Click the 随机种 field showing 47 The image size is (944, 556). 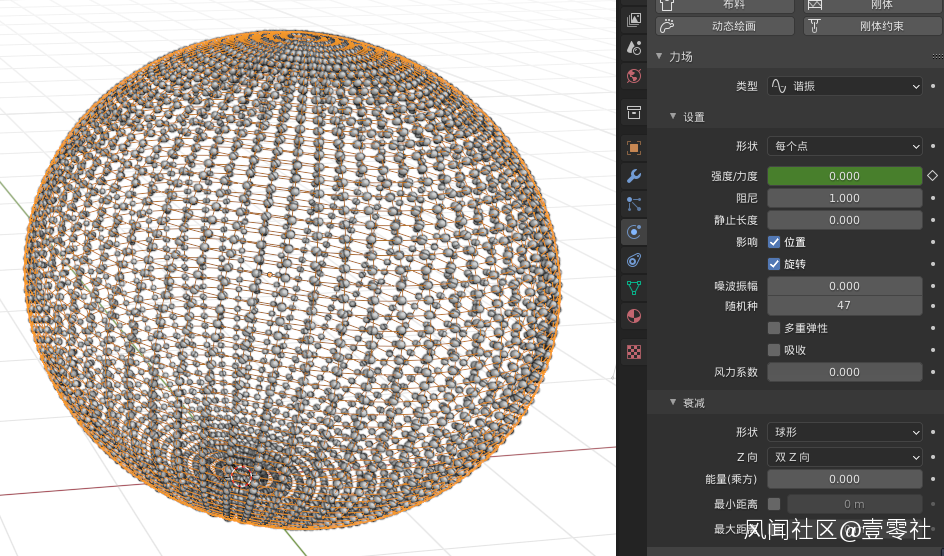click(844, 306)
